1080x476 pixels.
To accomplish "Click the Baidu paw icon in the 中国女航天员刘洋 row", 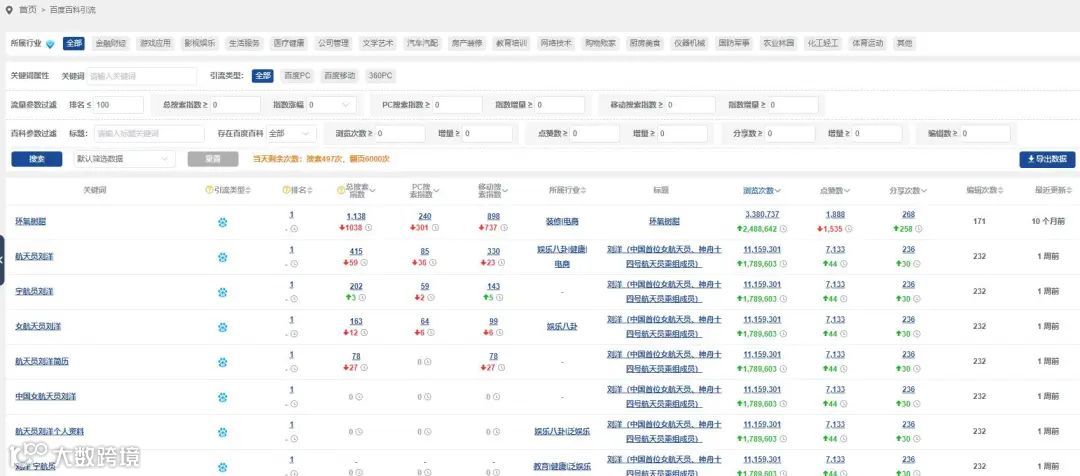I will [x=222, y=397].
